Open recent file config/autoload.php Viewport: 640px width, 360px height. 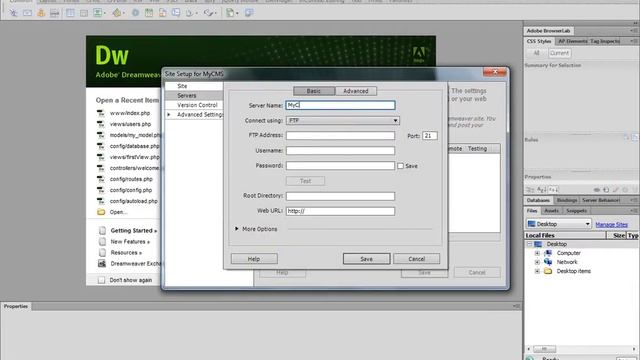[x=133, y=201]
